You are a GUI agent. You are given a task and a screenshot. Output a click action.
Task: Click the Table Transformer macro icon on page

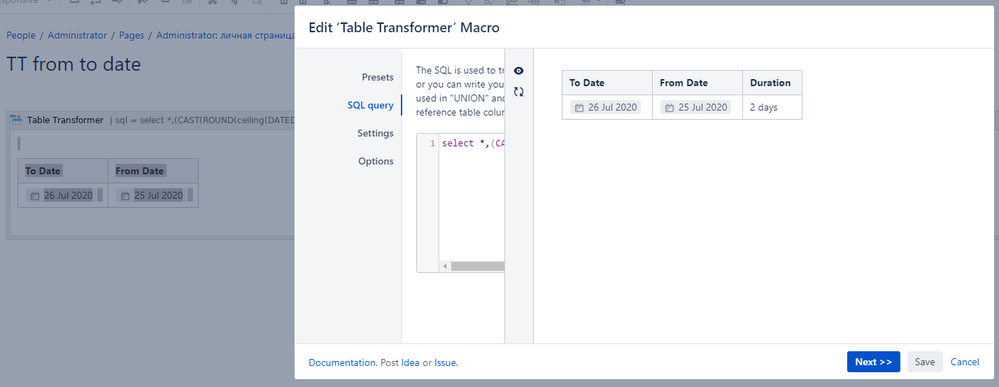click(x=17, y=120)
